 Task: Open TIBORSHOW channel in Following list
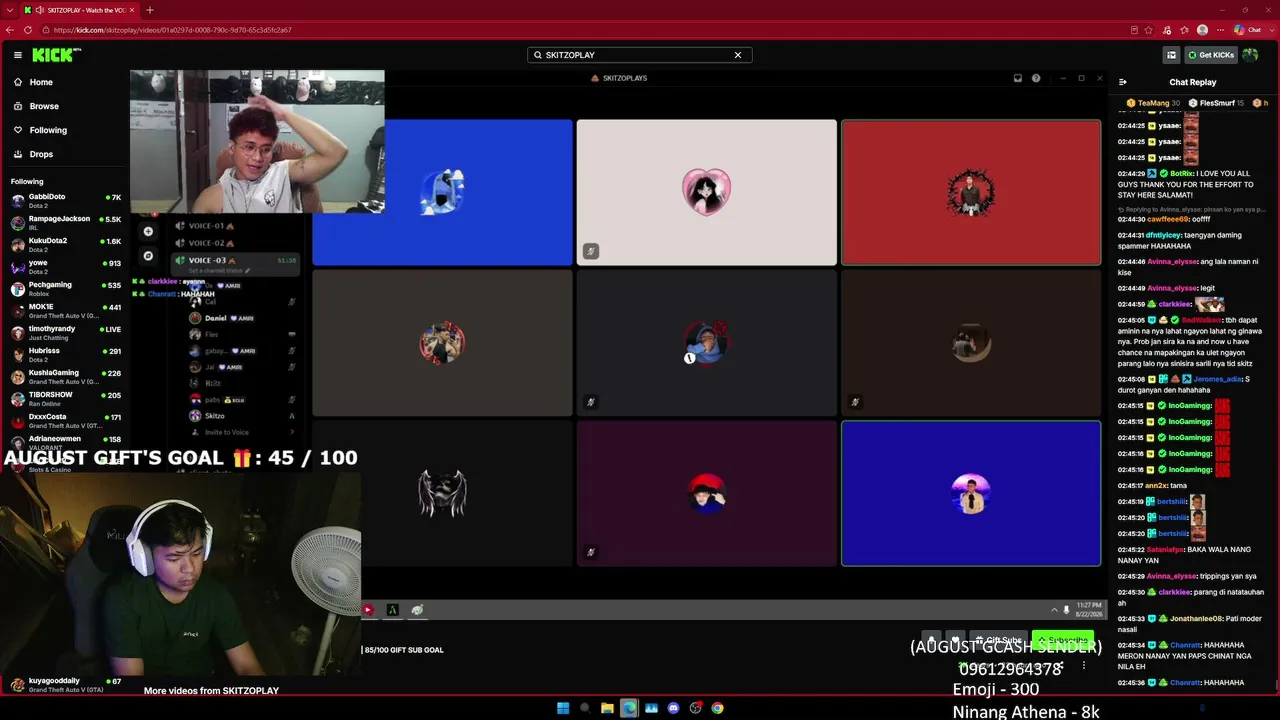coord(65,398)
